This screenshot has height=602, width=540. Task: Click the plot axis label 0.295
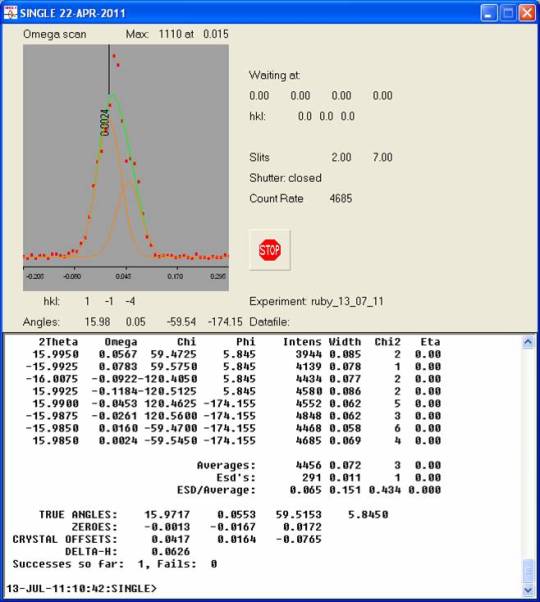pos(218,276)
